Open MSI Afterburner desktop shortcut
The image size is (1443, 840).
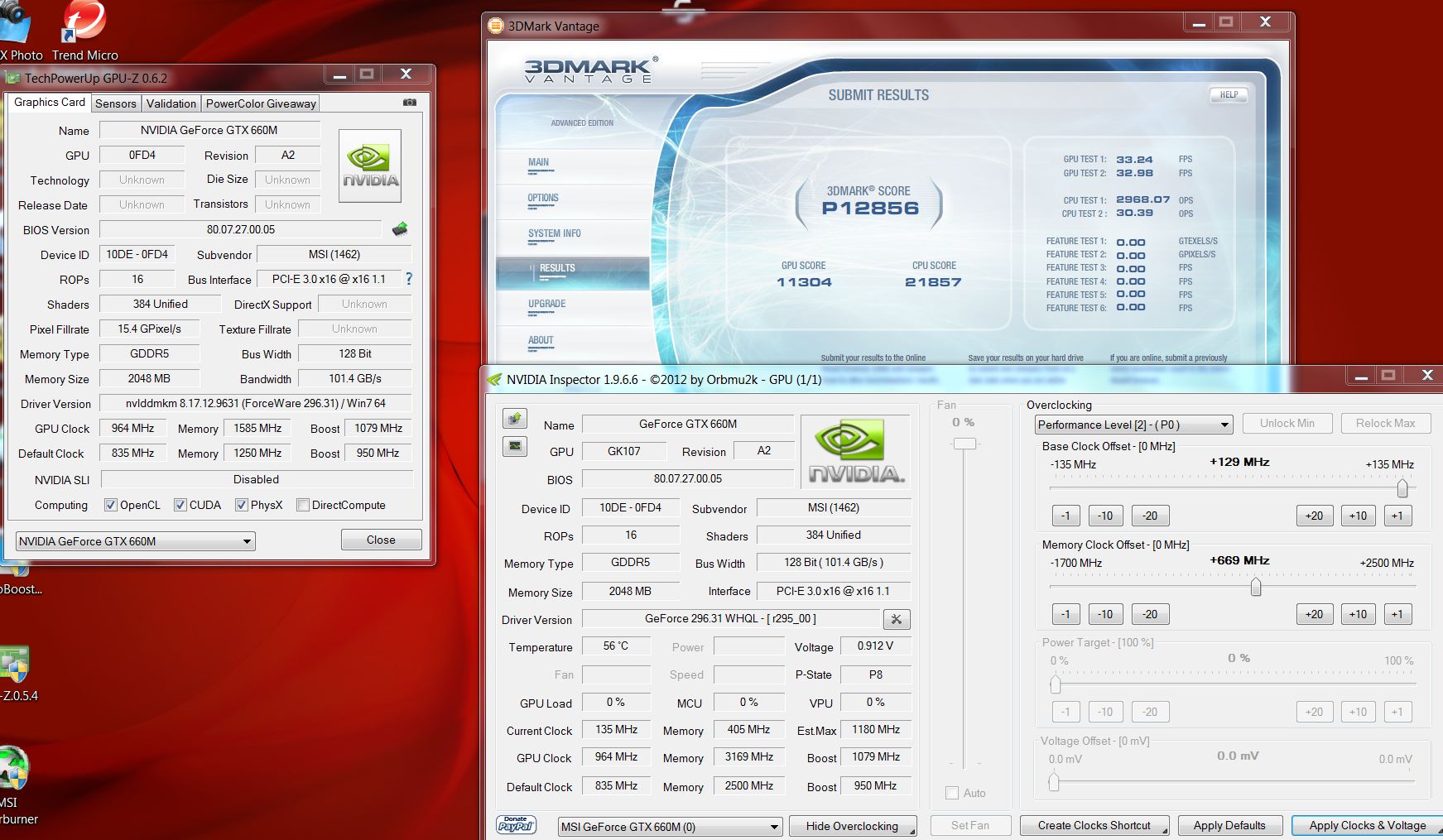[x=17, y=786]
